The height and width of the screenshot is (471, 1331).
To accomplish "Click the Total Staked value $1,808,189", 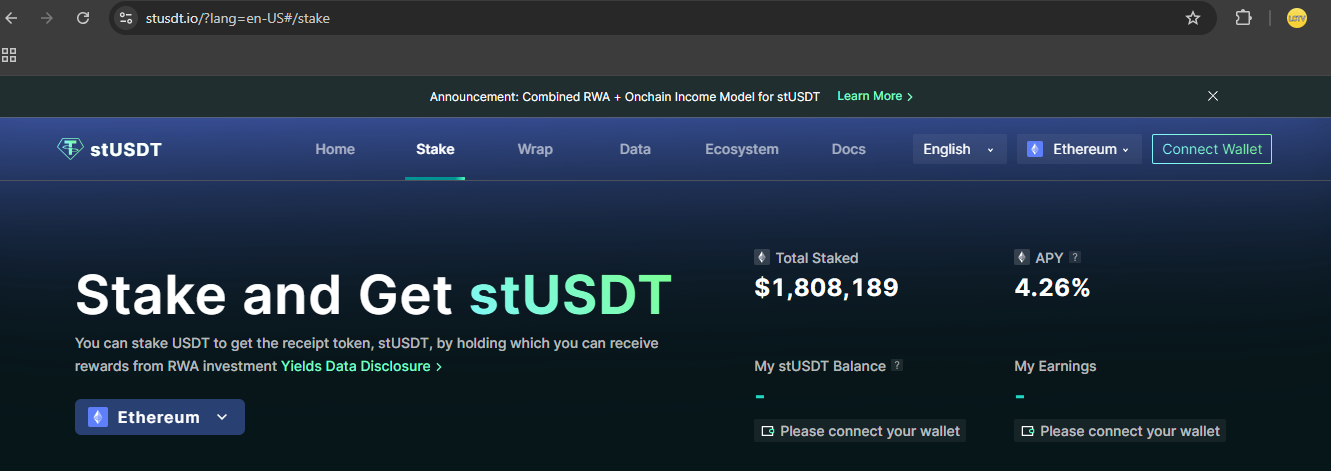I will (x=827, y=288).
